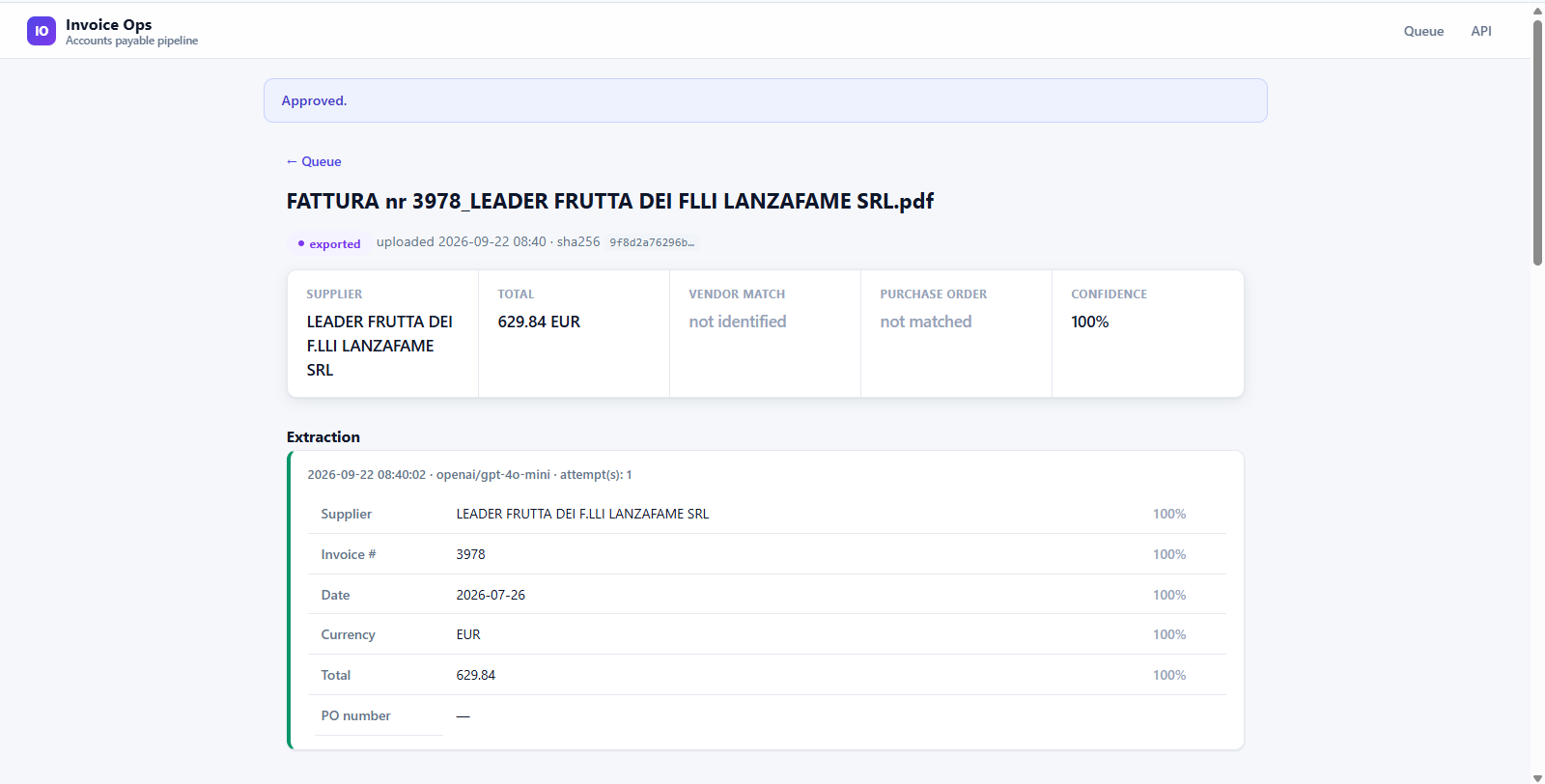
Task: Click the 100% confidence in Date row
Action: [1169, 595]
